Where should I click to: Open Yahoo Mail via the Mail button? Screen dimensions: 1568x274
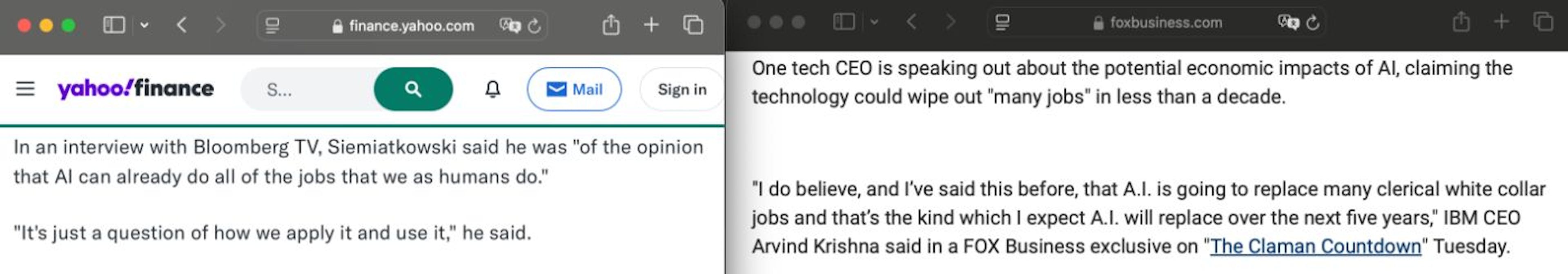[575, 89]
